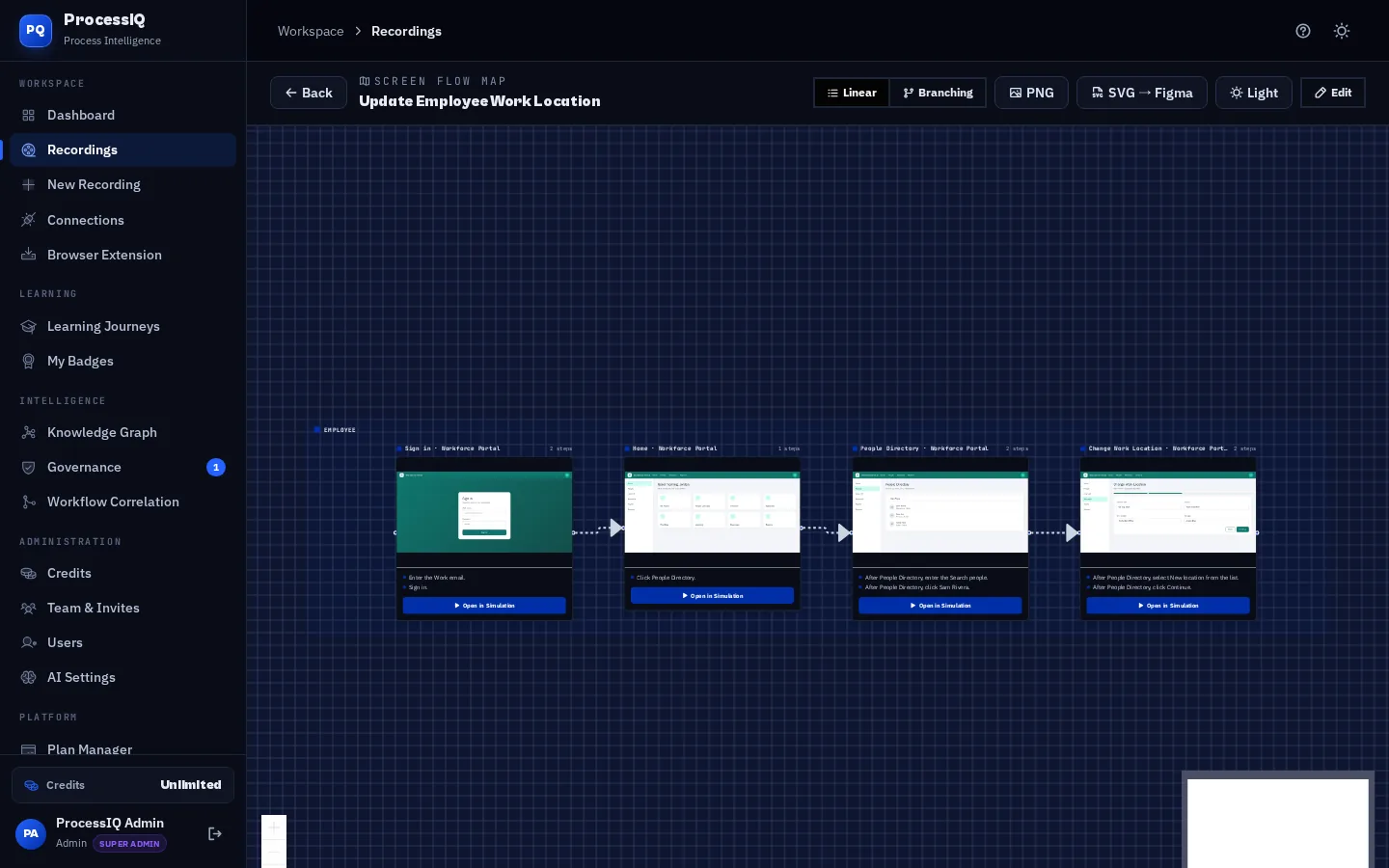Click the Credits coins icon in Administration

click(x=29, y=573)
